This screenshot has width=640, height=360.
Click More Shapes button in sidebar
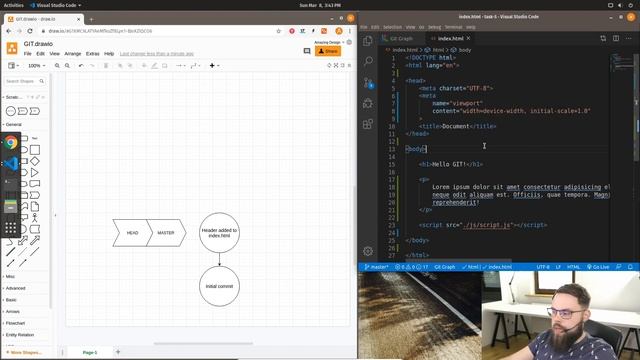coord(24,352)
